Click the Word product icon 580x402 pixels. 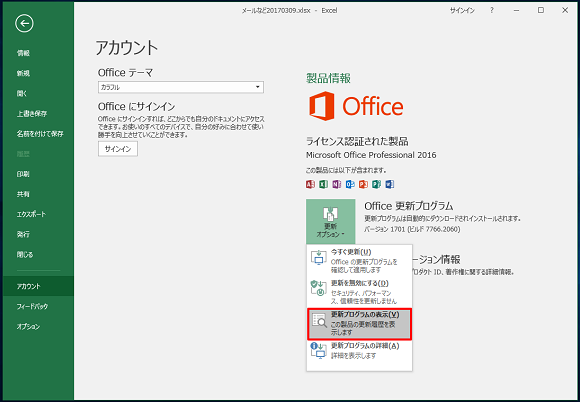point(390,184)
